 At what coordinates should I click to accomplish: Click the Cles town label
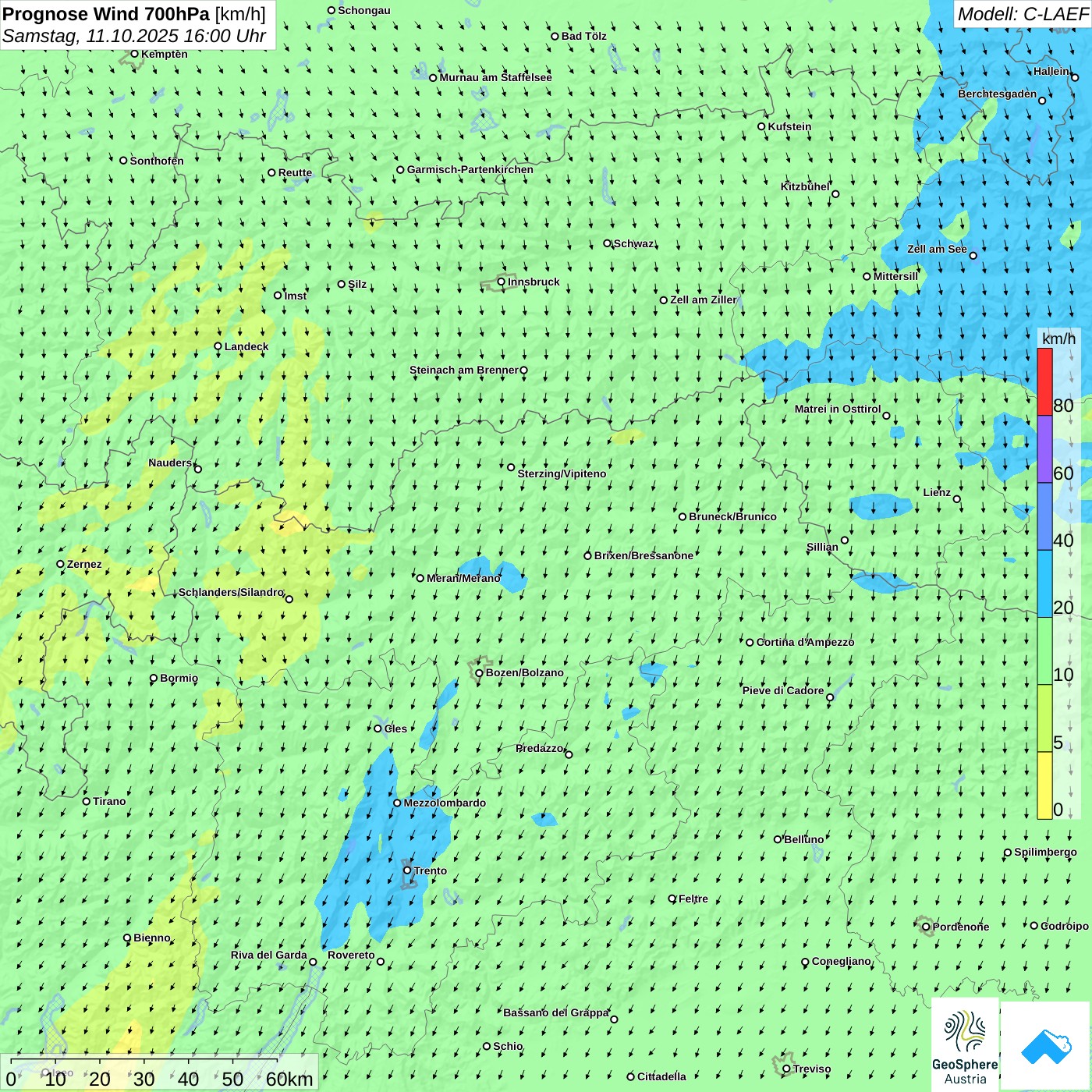(x=395, y=729)
